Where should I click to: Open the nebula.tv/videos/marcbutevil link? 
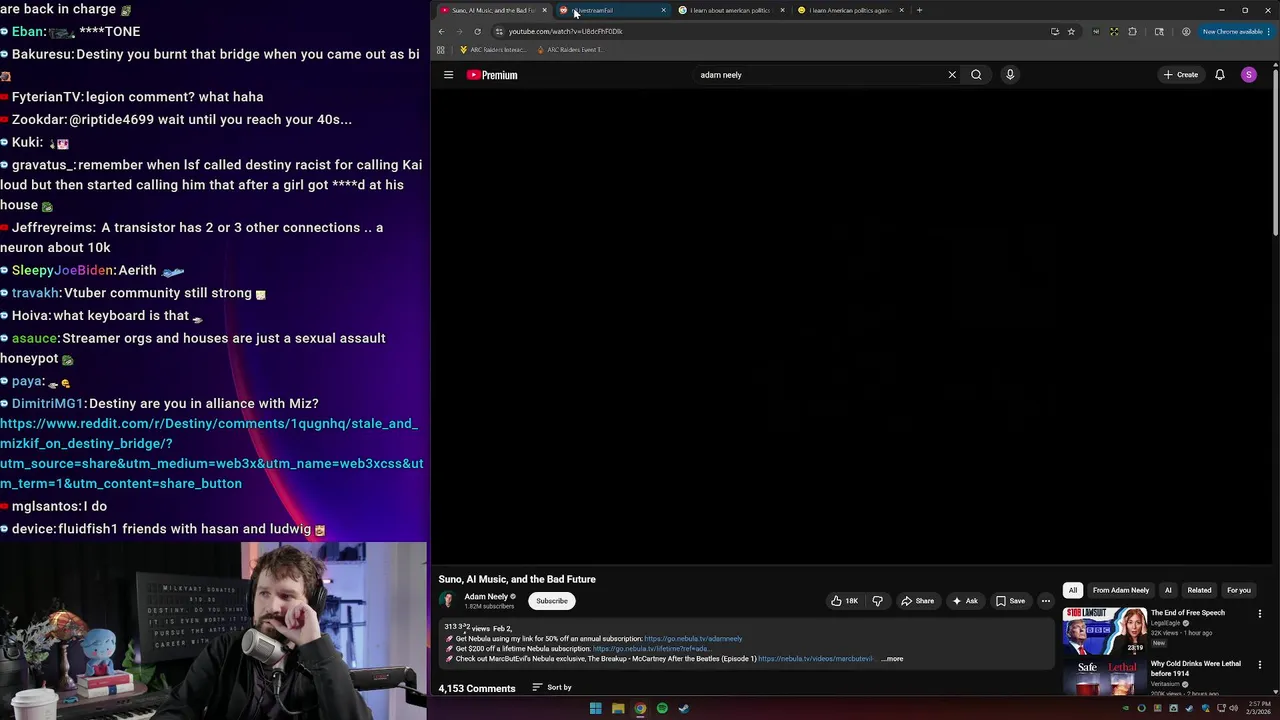816,659
